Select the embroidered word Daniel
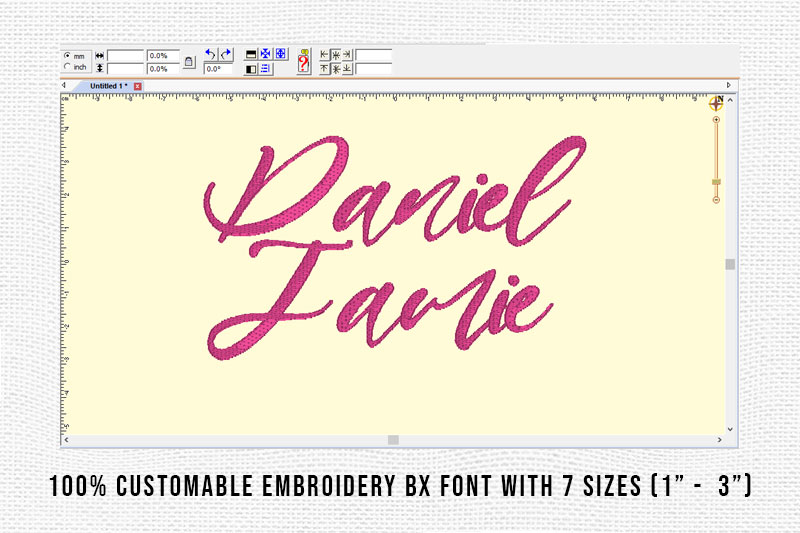 click(x=394, y=192)
